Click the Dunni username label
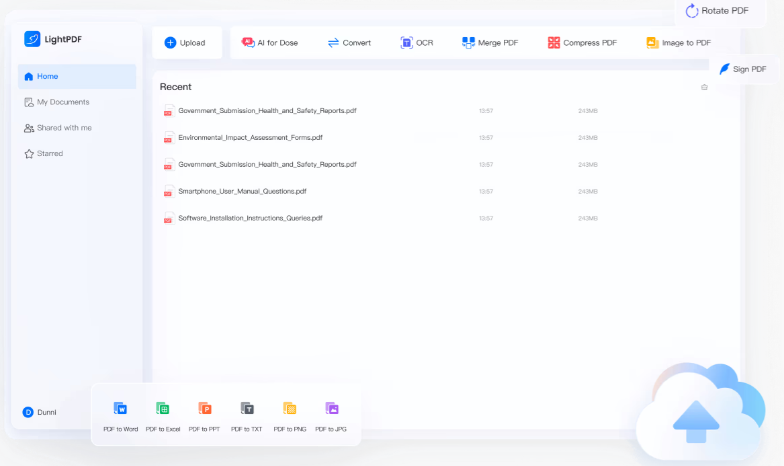Screen dimensions: 784x466 [47, 412]
